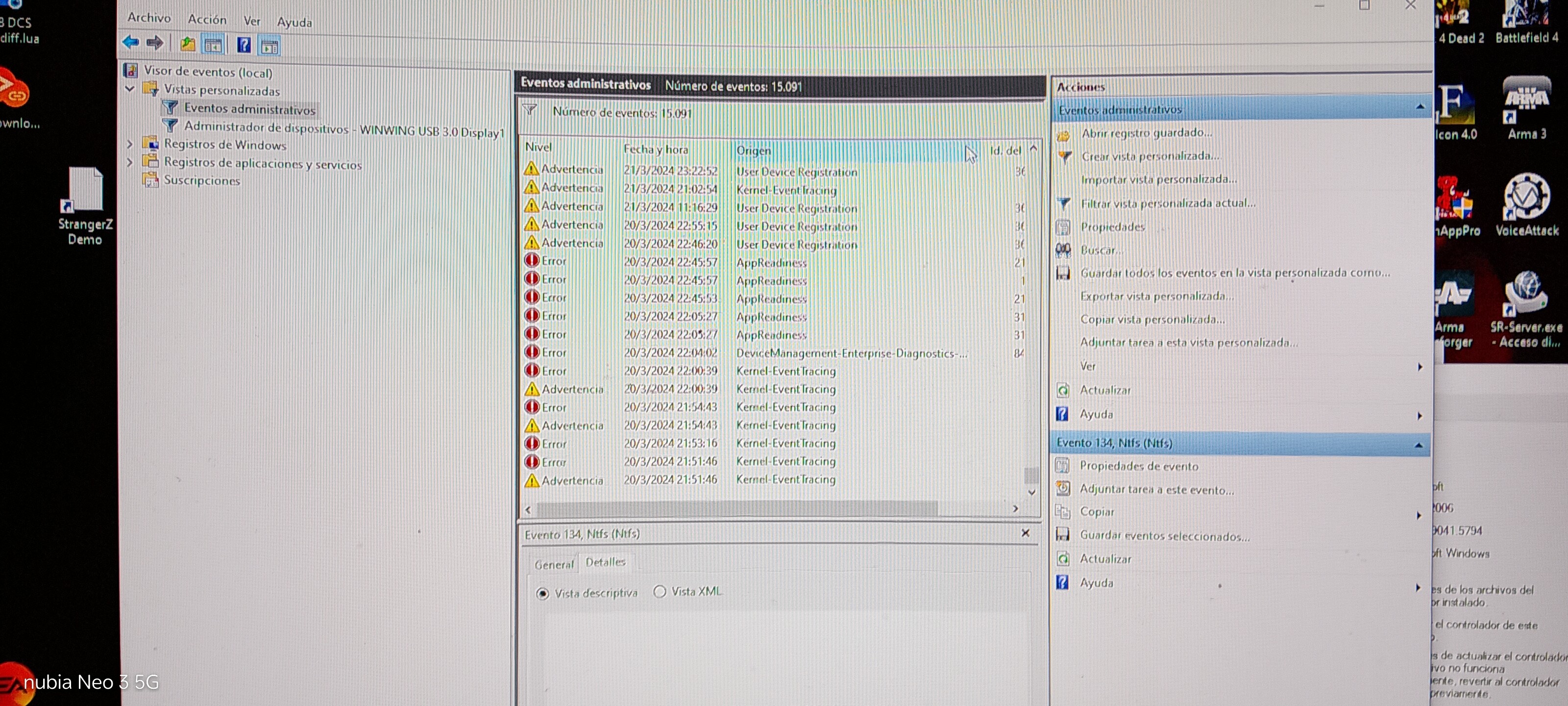
Task: Click the Back arrow toolbar icon
Action: pos(131,43)
